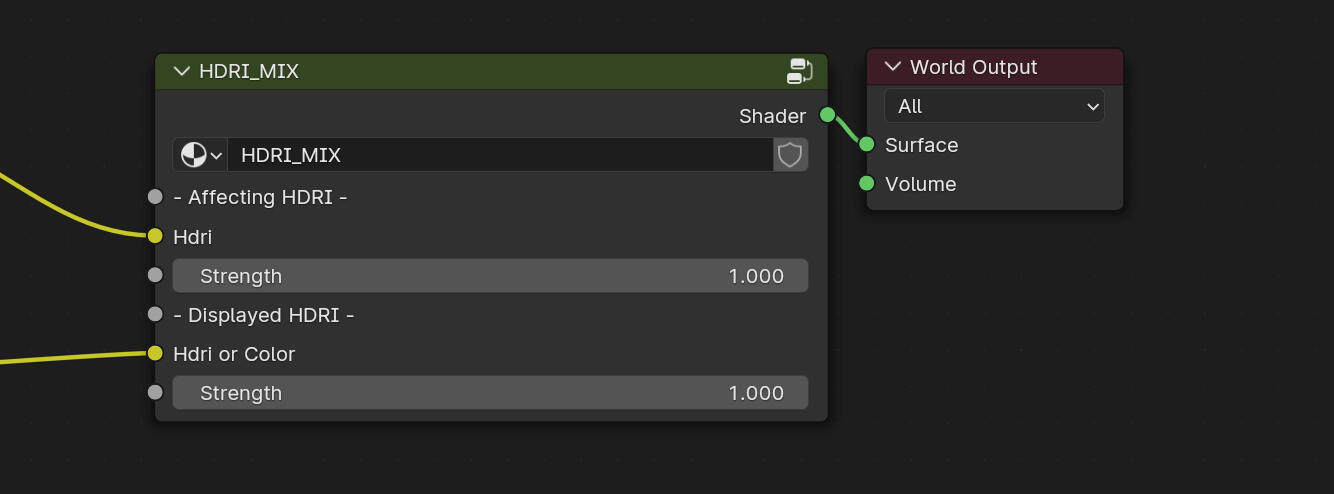
Task: Open the All target dropdown in World Output
Action: click(994, 106)
